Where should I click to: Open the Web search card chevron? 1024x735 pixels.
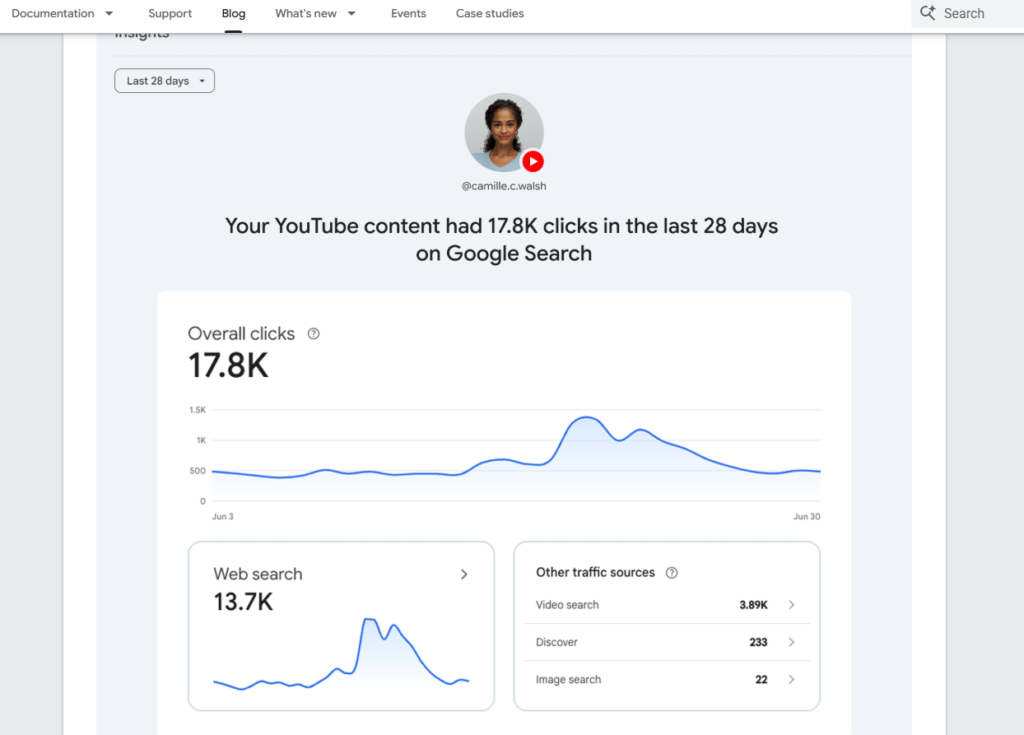(464, 574)
